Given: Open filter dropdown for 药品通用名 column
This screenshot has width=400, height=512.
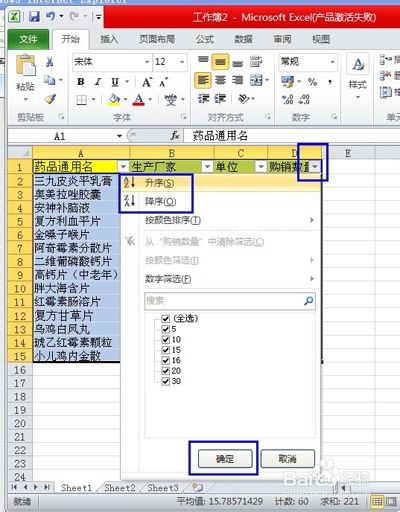Looking at the screenshot, I should coord(123,166).
